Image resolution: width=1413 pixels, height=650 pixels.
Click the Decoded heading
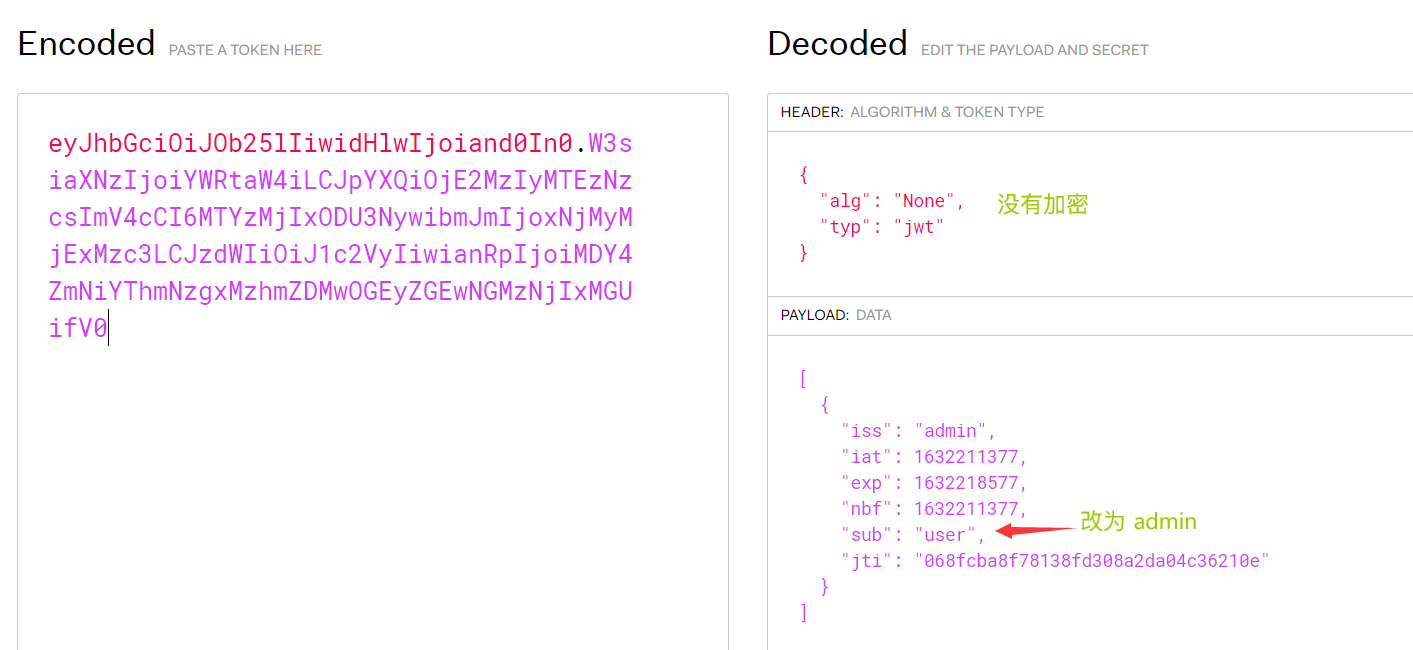click(x=837, y=43)
